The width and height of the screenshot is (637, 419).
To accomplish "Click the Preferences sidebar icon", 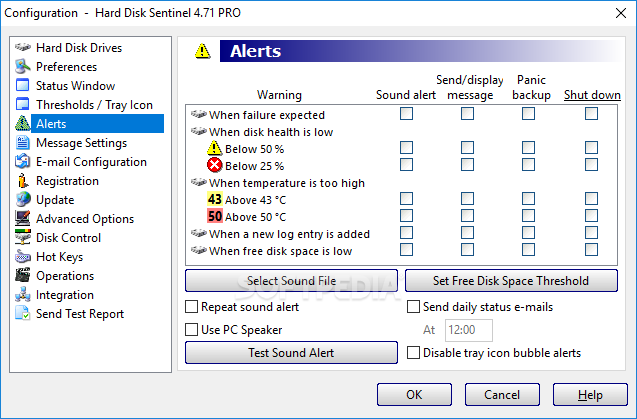I will click(x=23, y=66).
